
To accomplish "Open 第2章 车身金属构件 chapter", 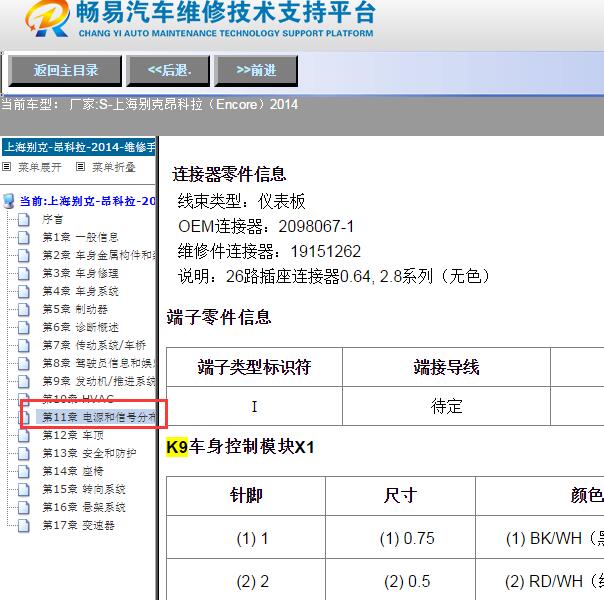I will pyautogui.click(x=99, y=255).
